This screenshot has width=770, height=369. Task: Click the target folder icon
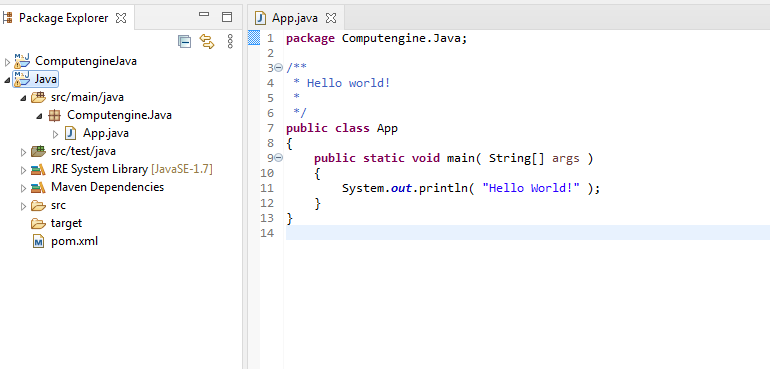[x=38, y=224]
